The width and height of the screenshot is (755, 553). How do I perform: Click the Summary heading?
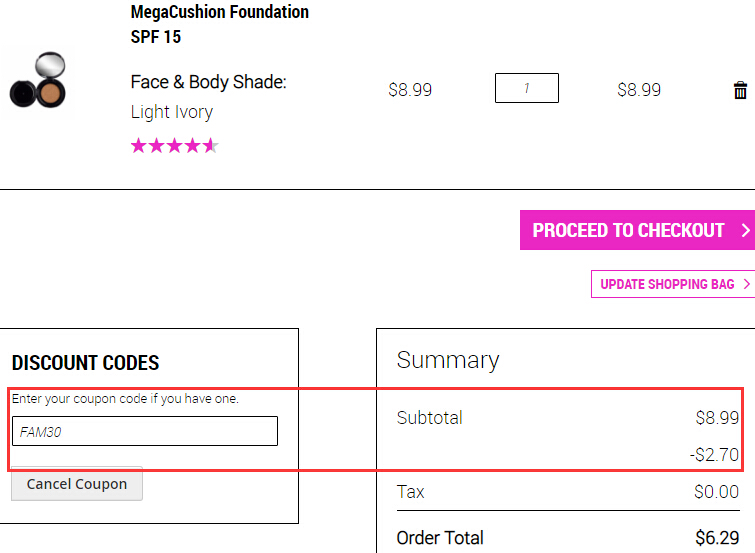point(448,360)
